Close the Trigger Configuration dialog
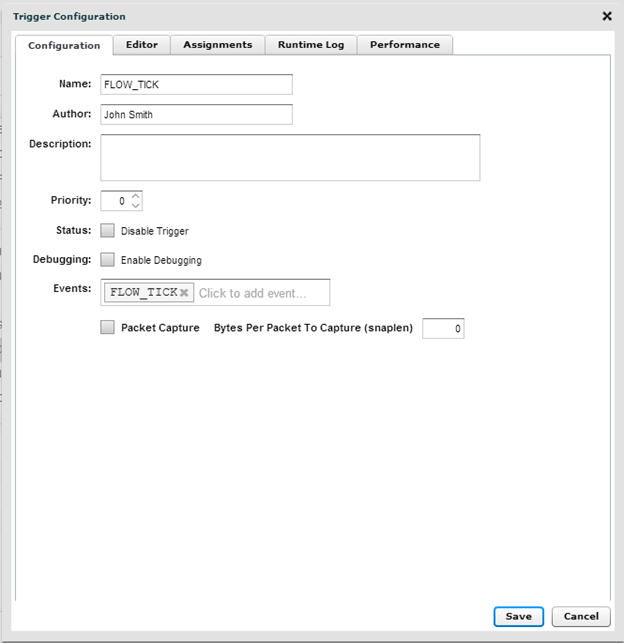 tap(606, 16)
